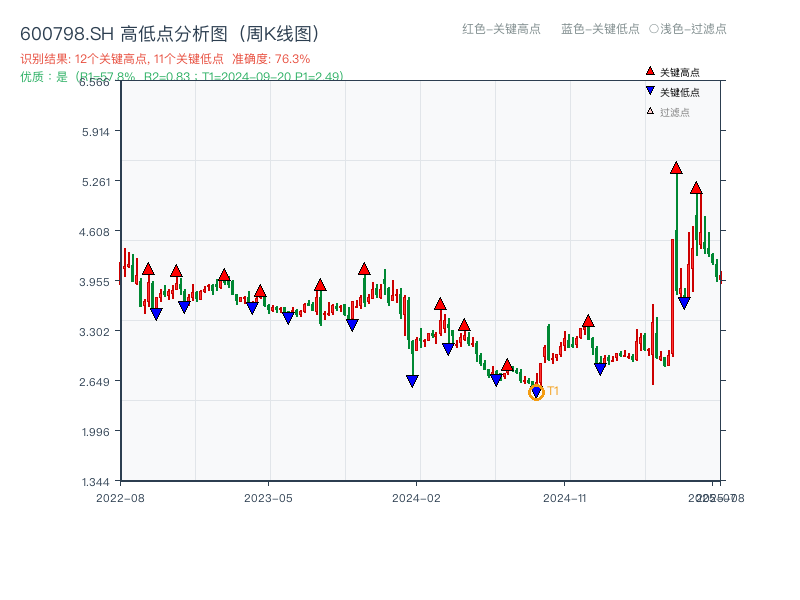Toggle the 过滤点 legend entry
Image resolution: width=800 pixels, height=600 pixels.
tap(668, 112)
